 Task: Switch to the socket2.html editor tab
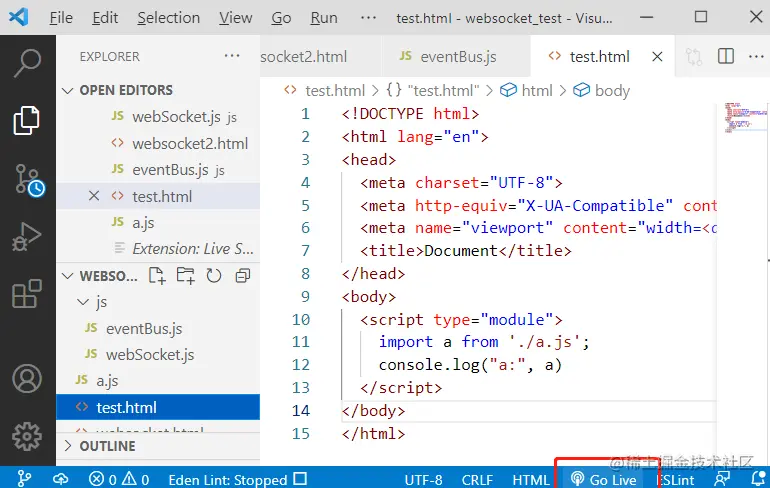pos(320,56)
